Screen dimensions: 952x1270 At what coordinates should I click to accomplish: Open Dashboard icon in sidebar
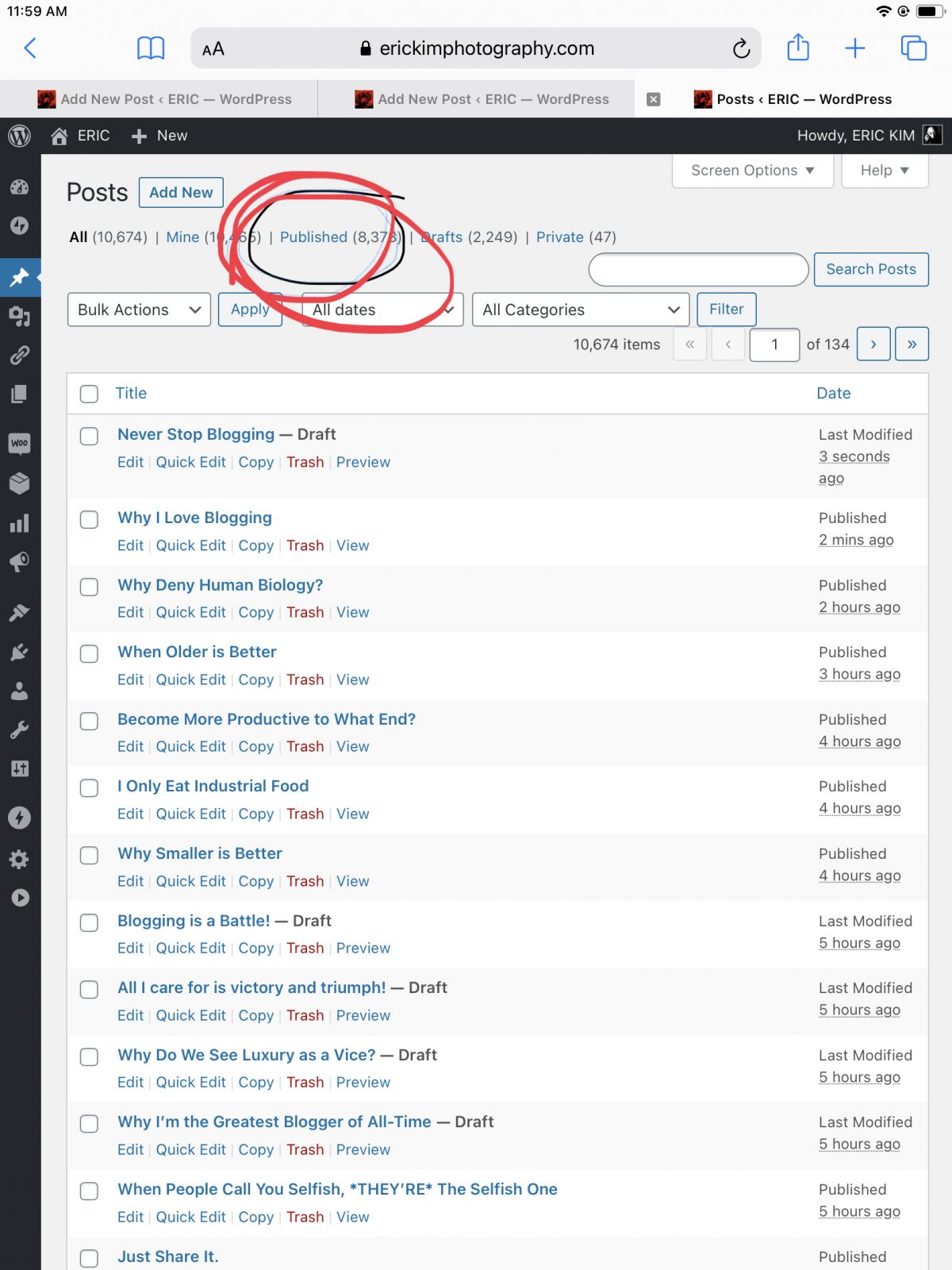[x=20, y=187]
